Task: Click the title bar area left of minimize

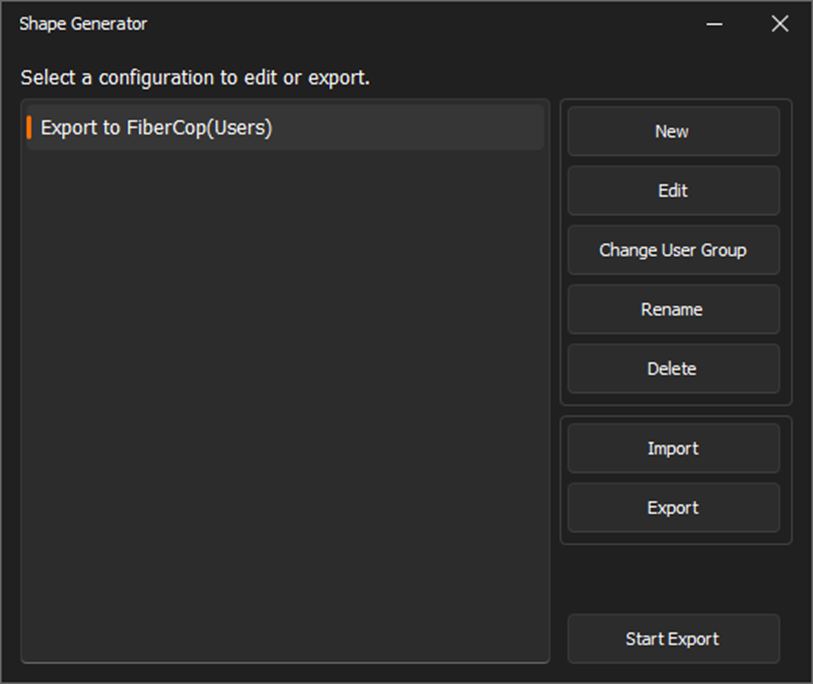Action: click(x=423, y=24)
